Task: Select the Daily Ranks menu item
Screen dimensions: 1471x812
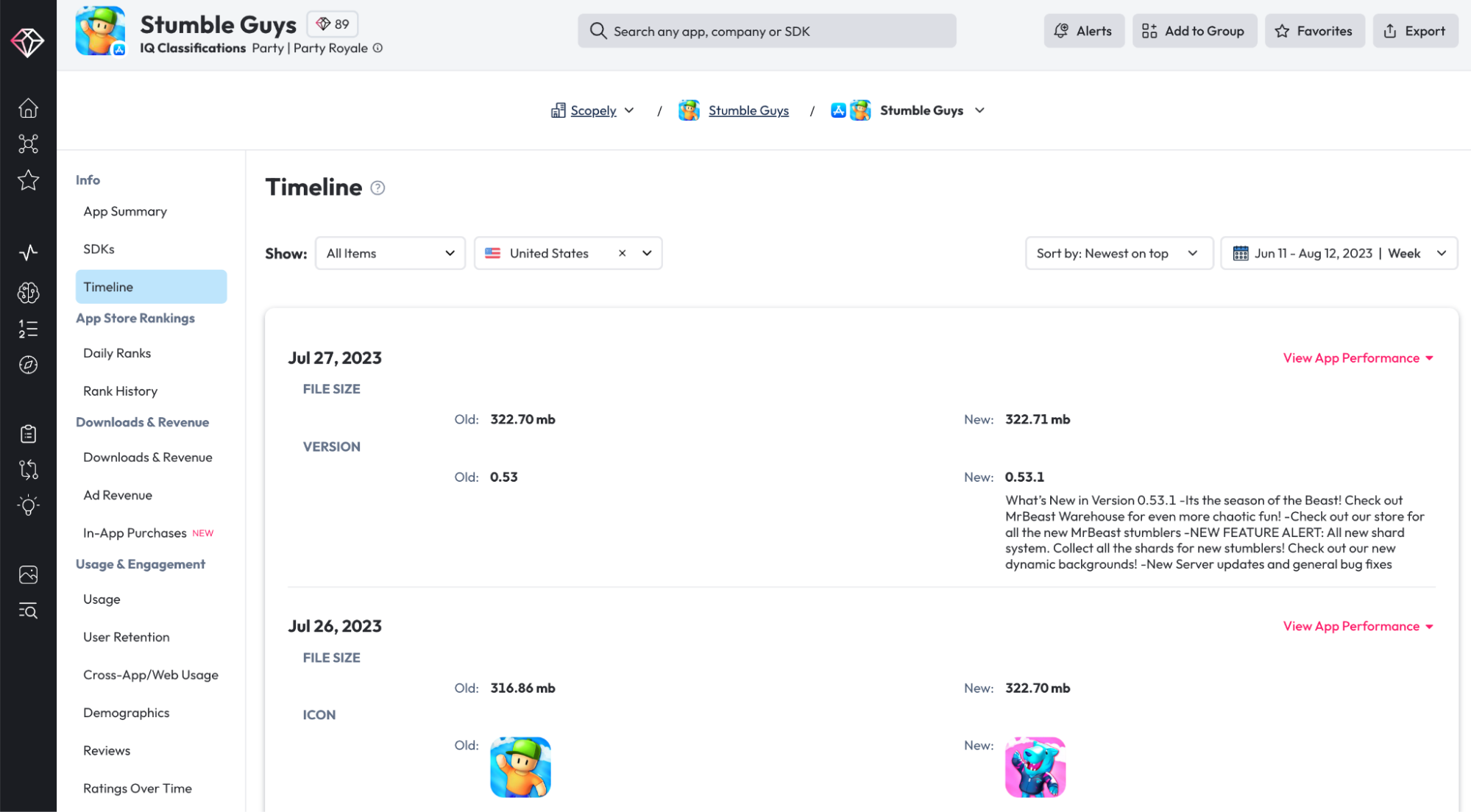Action: (x=116, y=353)
